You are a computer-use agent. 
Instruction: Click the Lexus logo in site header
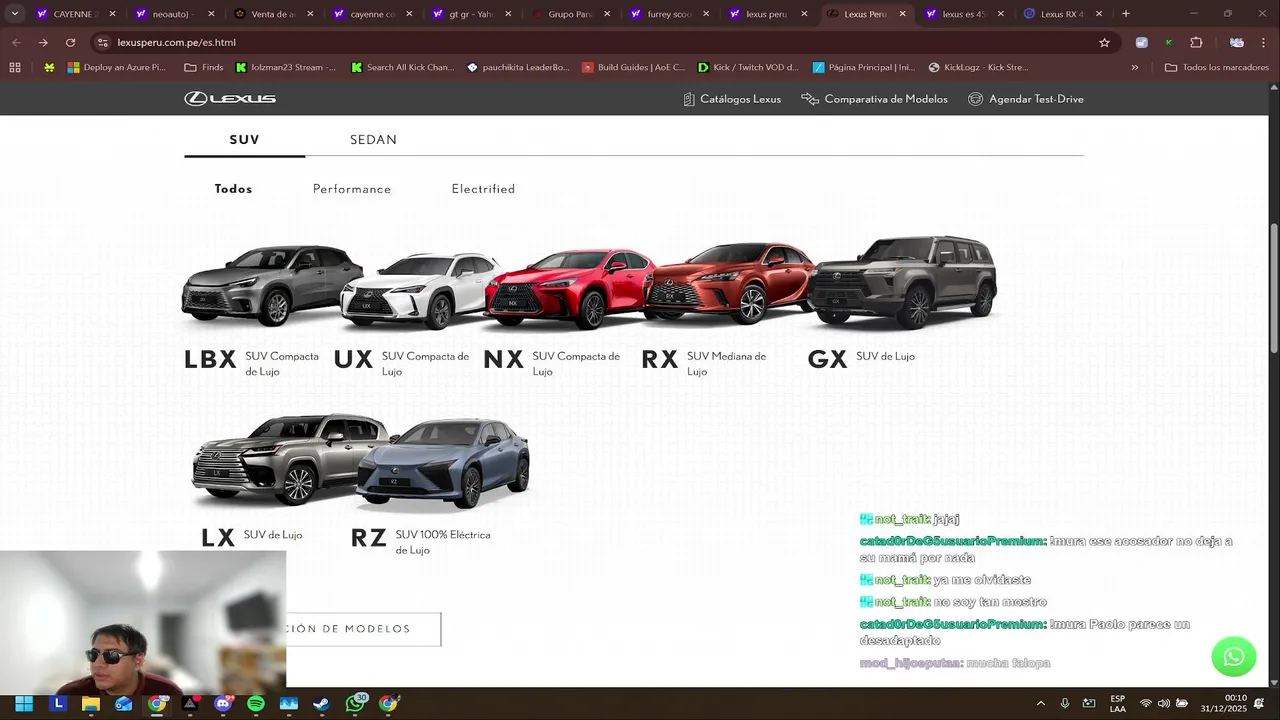click(230, 98)
